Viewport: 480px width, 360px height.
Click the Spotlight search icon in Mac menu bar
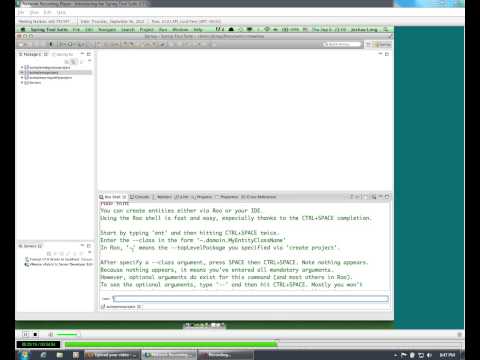(x=386, y=29)
